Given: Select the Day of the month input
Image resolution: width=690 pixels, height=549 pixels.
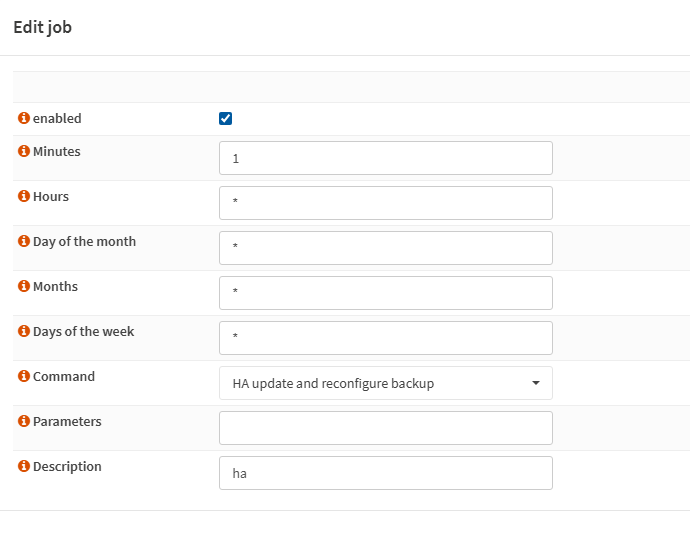Looking at the screenshot, I should click(x=386, y=248).
